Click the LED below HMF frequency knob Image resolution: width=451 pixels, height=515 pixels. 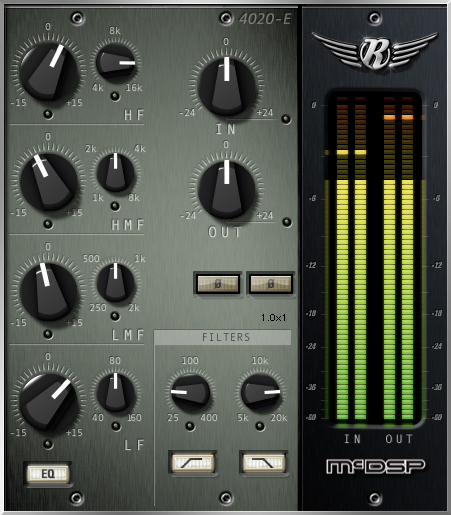click(x=115, y=206)
